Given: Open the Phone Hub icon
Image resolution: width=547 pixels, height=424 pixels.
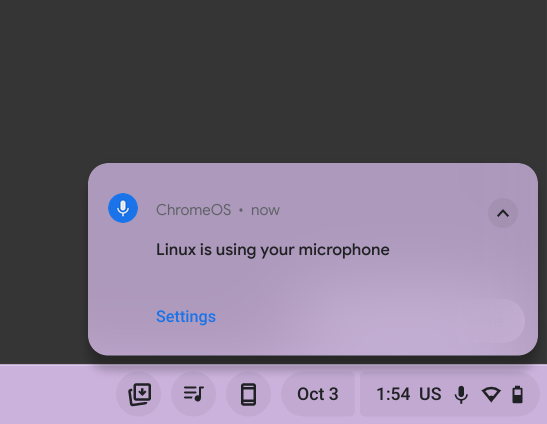Looking at the screenshot, I should pos(248,394).
